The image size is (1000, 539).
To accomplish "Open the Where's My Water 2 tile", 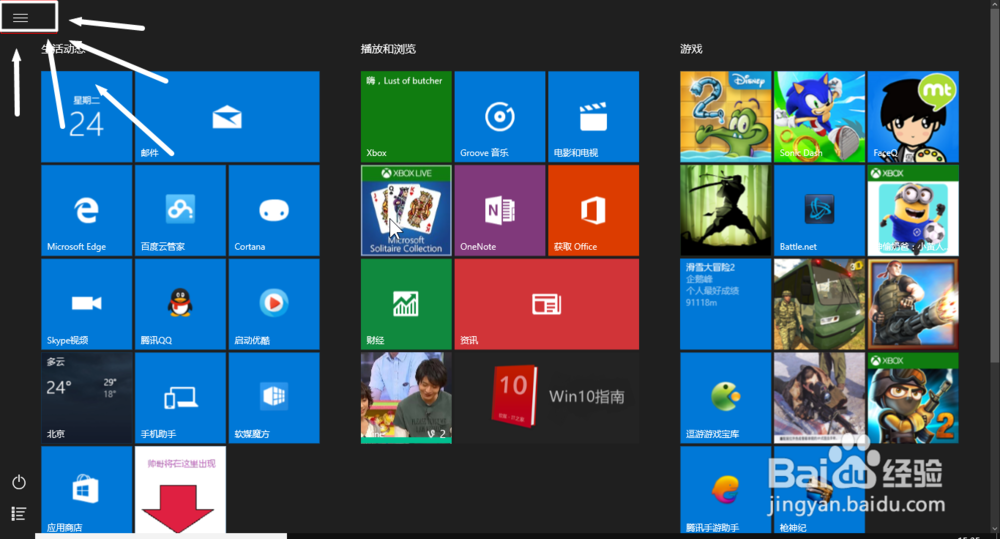I will tap(726, 117).
